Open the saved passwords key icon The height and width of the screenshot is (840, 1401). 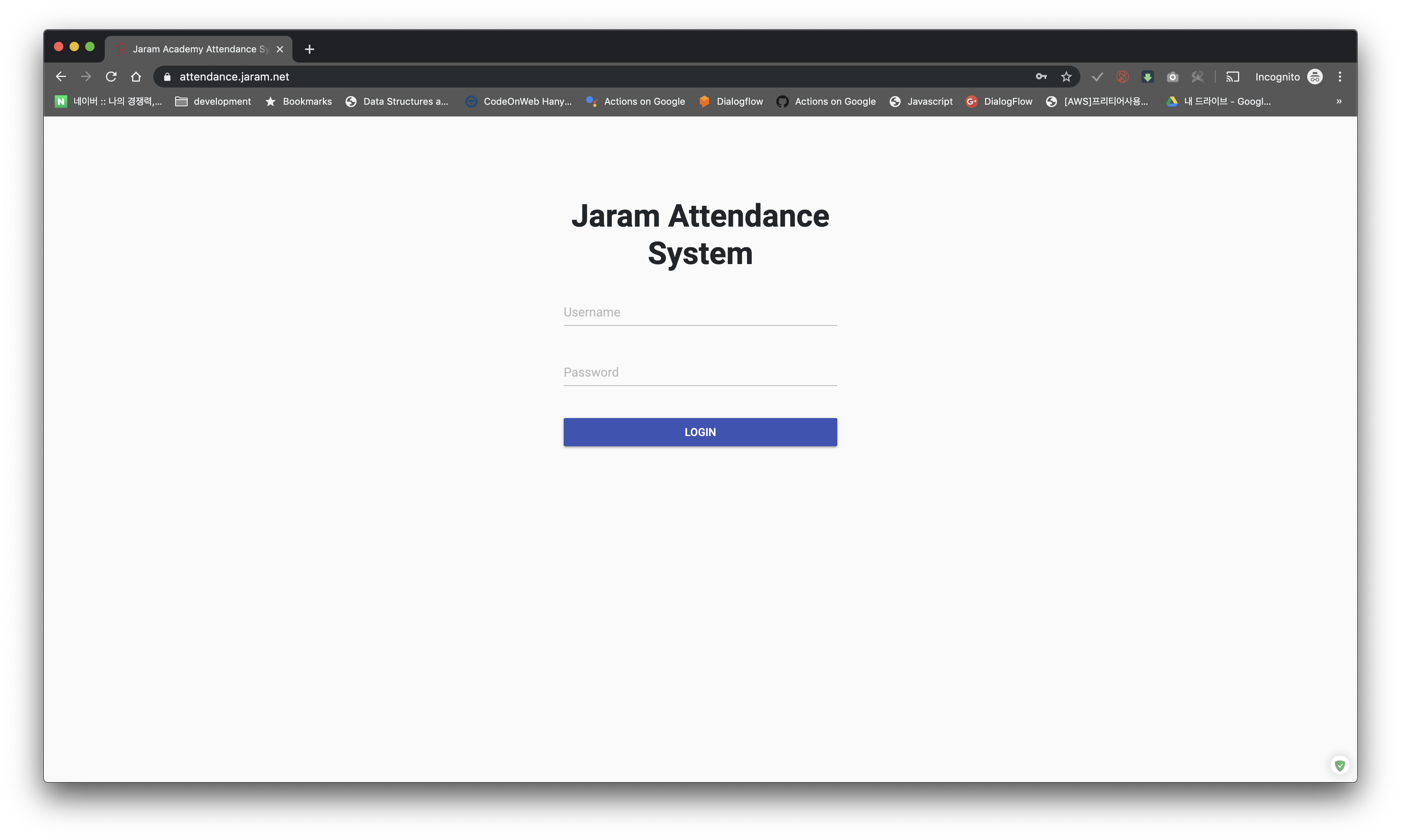1041,77
